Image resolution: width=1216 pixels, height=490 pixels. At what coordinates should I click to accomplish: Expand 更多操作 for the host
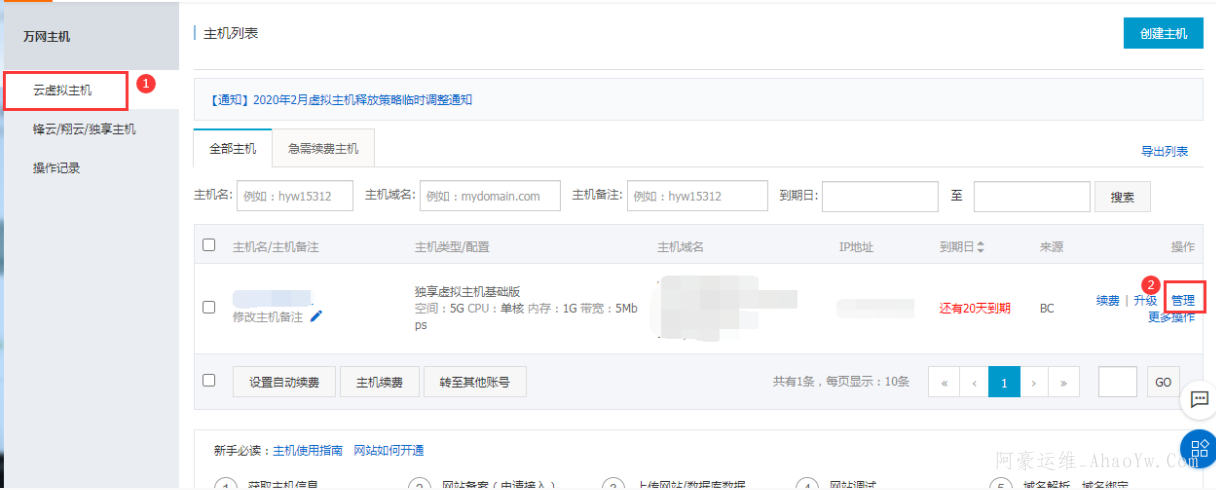[x=1171, y=317]
